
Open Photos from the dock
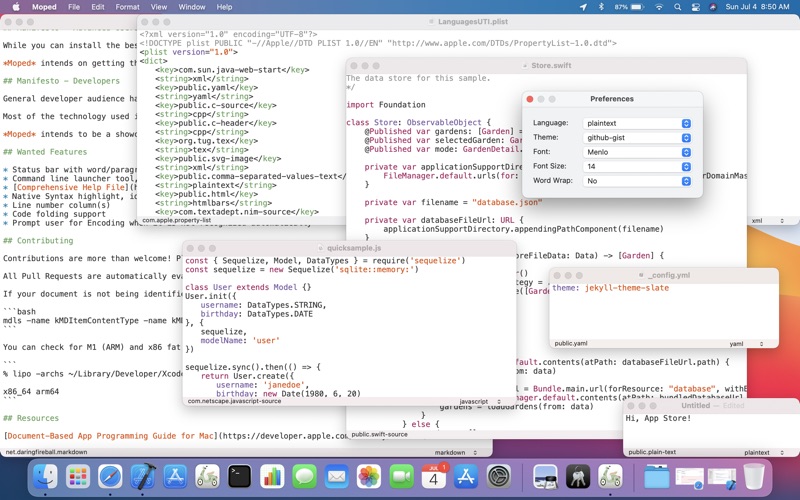(369, 478)
